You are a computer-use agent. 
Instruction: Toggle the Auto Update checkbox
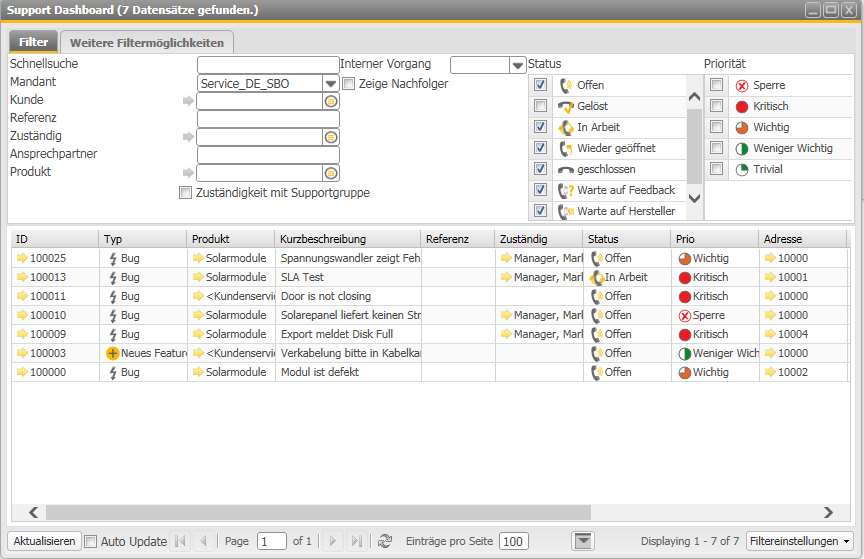point(91,541)
